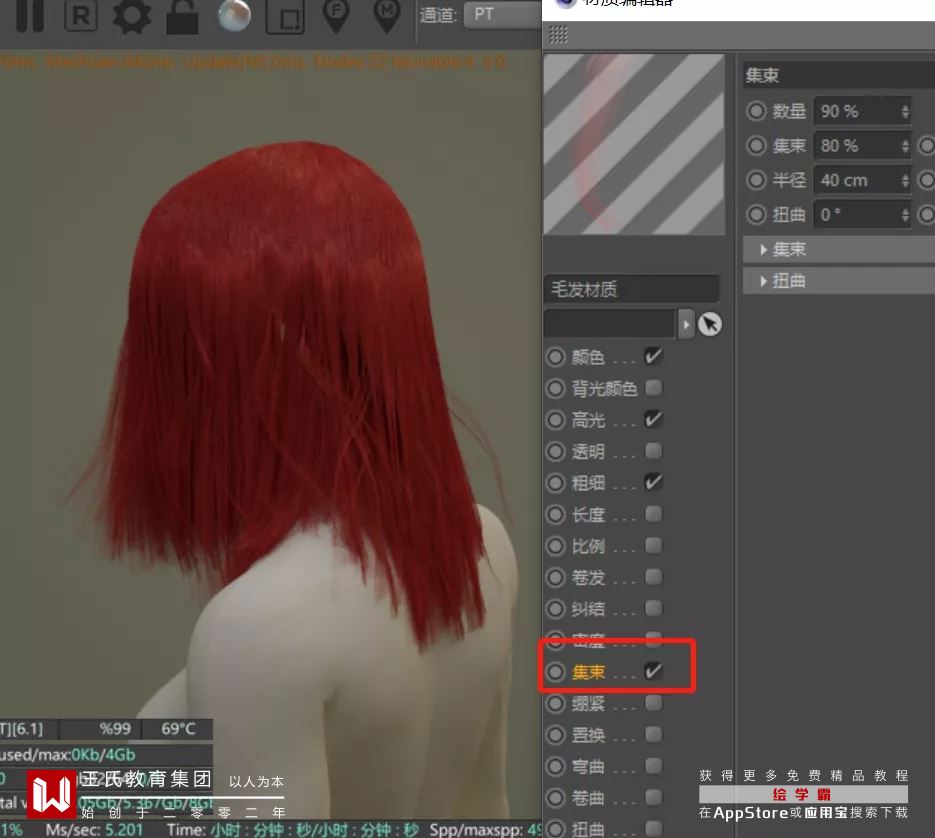This screenshot has height=838, width=935.
Task: Select the render region icon
Action: (x=285, y=17)
